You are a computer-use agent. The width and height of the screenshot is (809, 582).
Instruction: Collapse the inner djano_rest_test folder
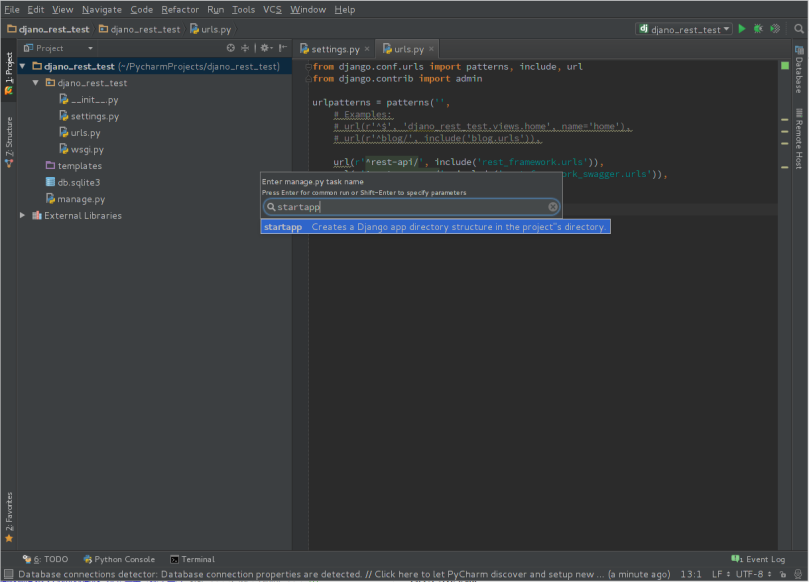pyautogui.click(x=36, y=83)
